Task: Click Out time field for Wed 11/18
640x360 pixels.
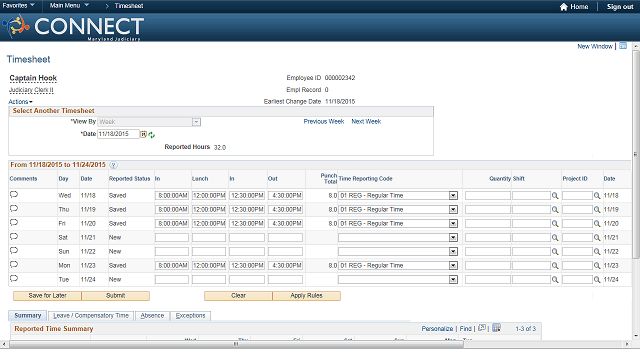Action: coord(285,196)
